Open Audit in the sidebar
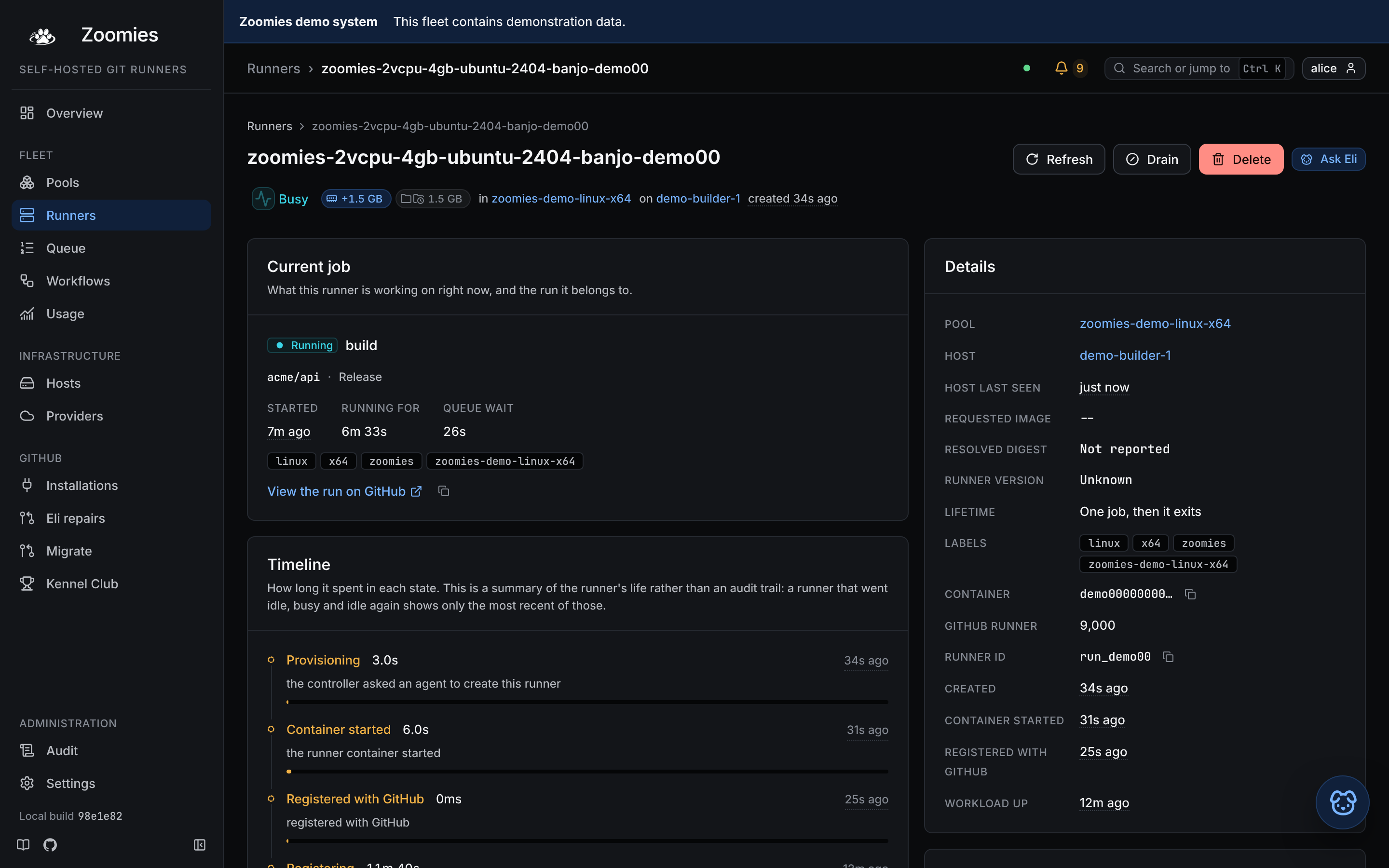Image resolution: width=1389 pixels, height=868 pixels. point(111,750)
